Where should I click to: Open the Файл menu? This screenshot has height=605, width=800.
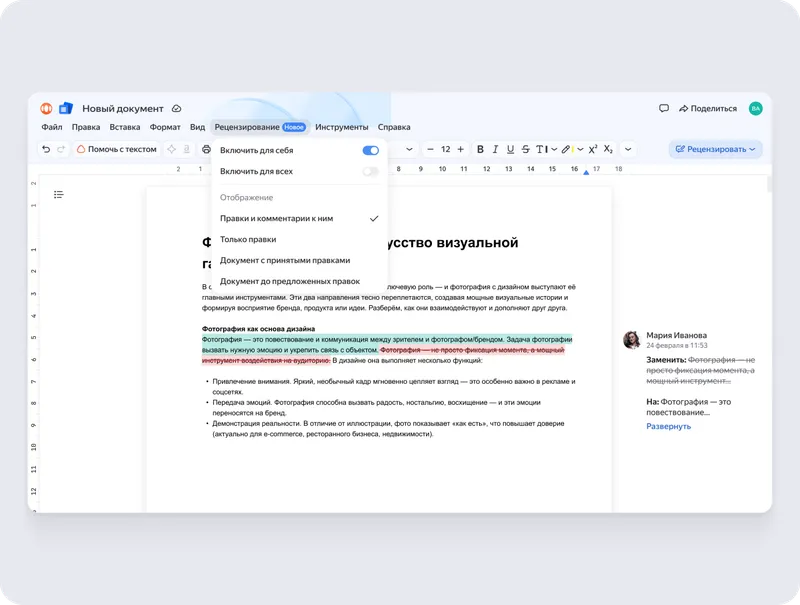click(x=52, y=127)
